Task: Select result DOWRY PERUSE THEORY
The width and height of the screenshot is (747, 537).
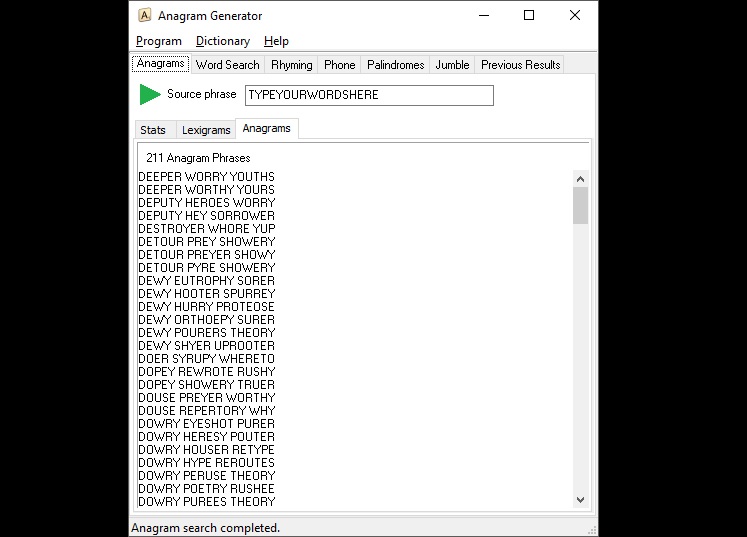Action: [x=206, y=476]
